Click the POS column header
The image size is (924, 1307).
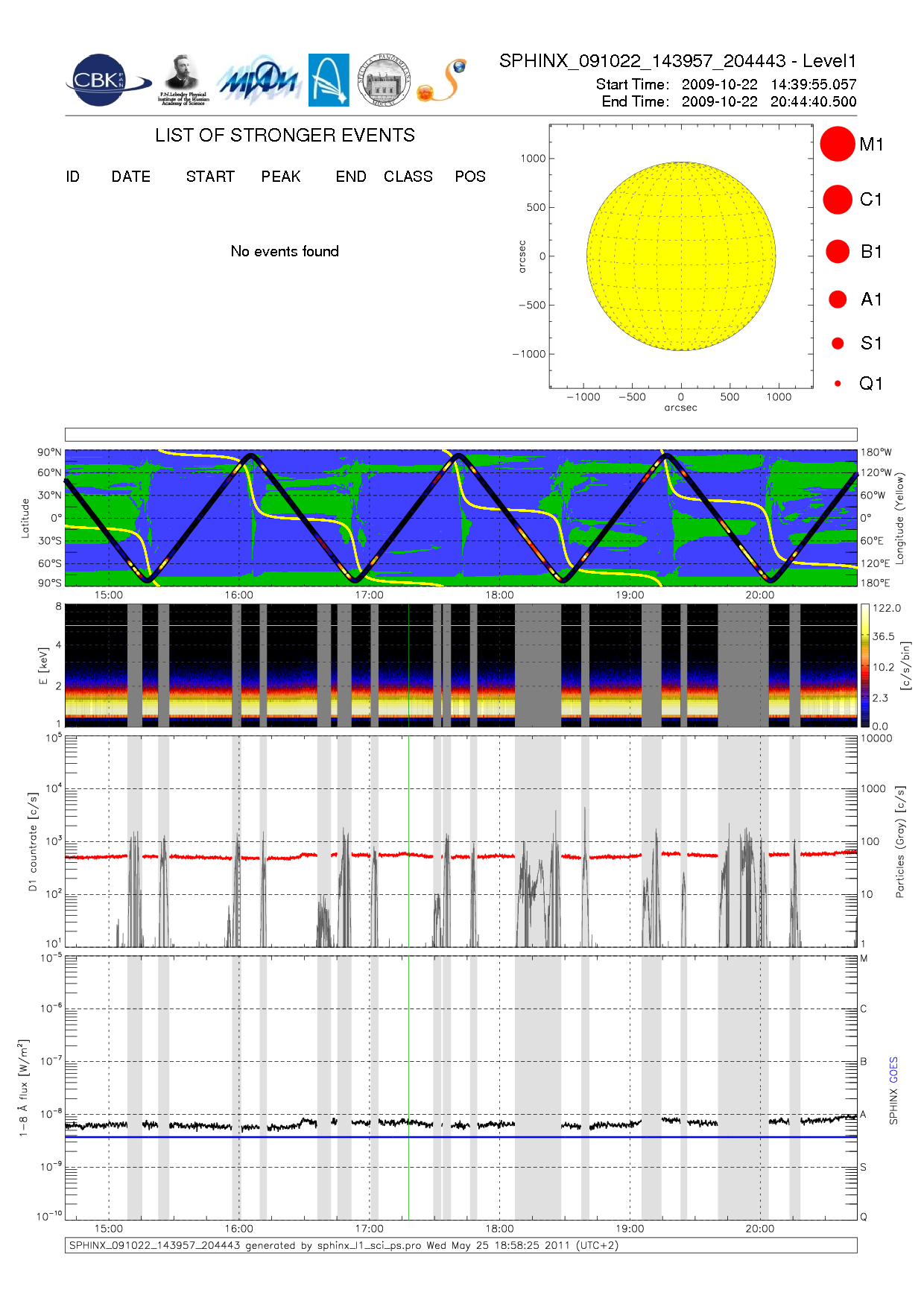coord(470,177)
